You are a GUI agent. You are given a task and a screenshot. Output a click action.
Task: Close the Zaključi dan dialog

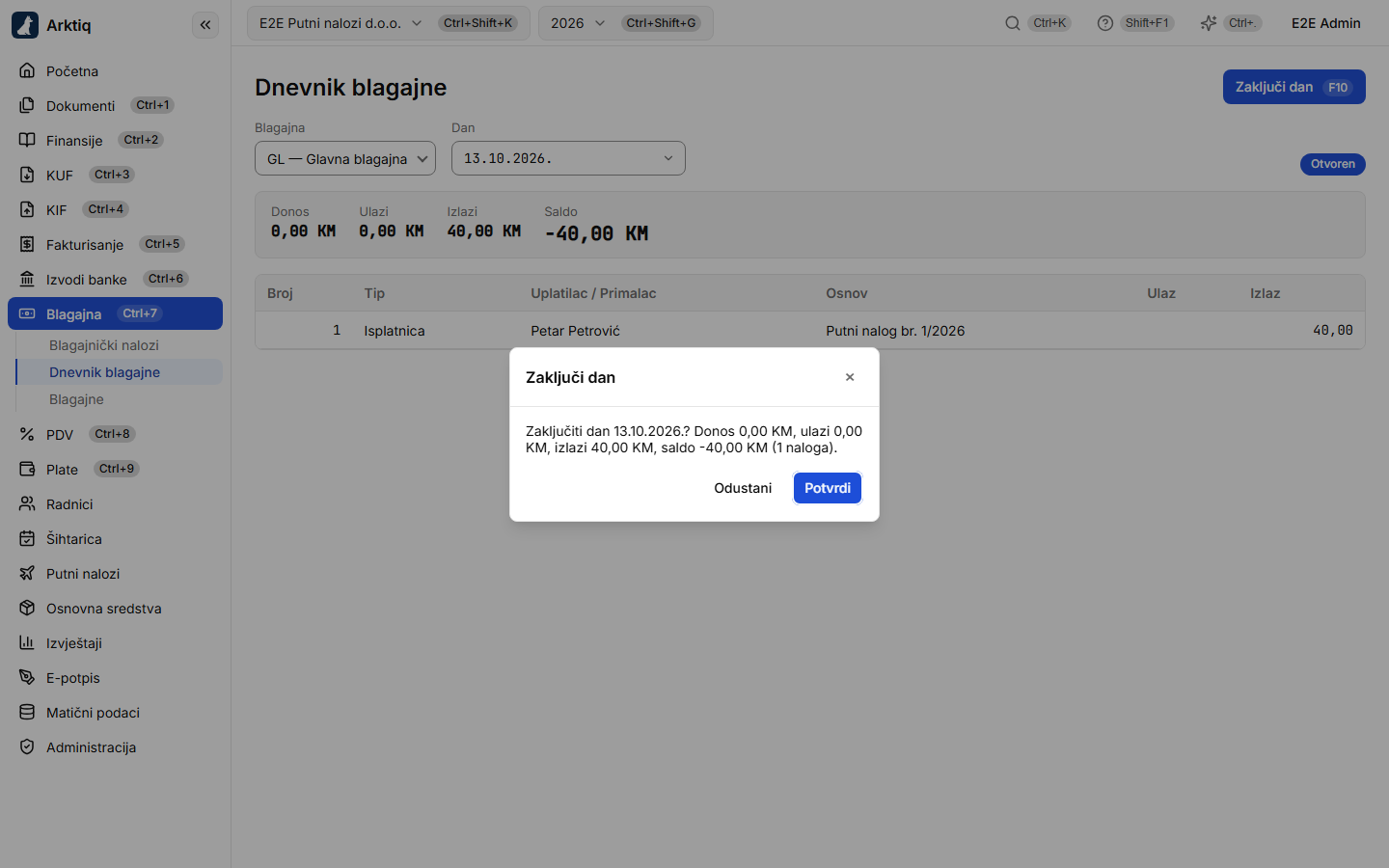point(850,377)
